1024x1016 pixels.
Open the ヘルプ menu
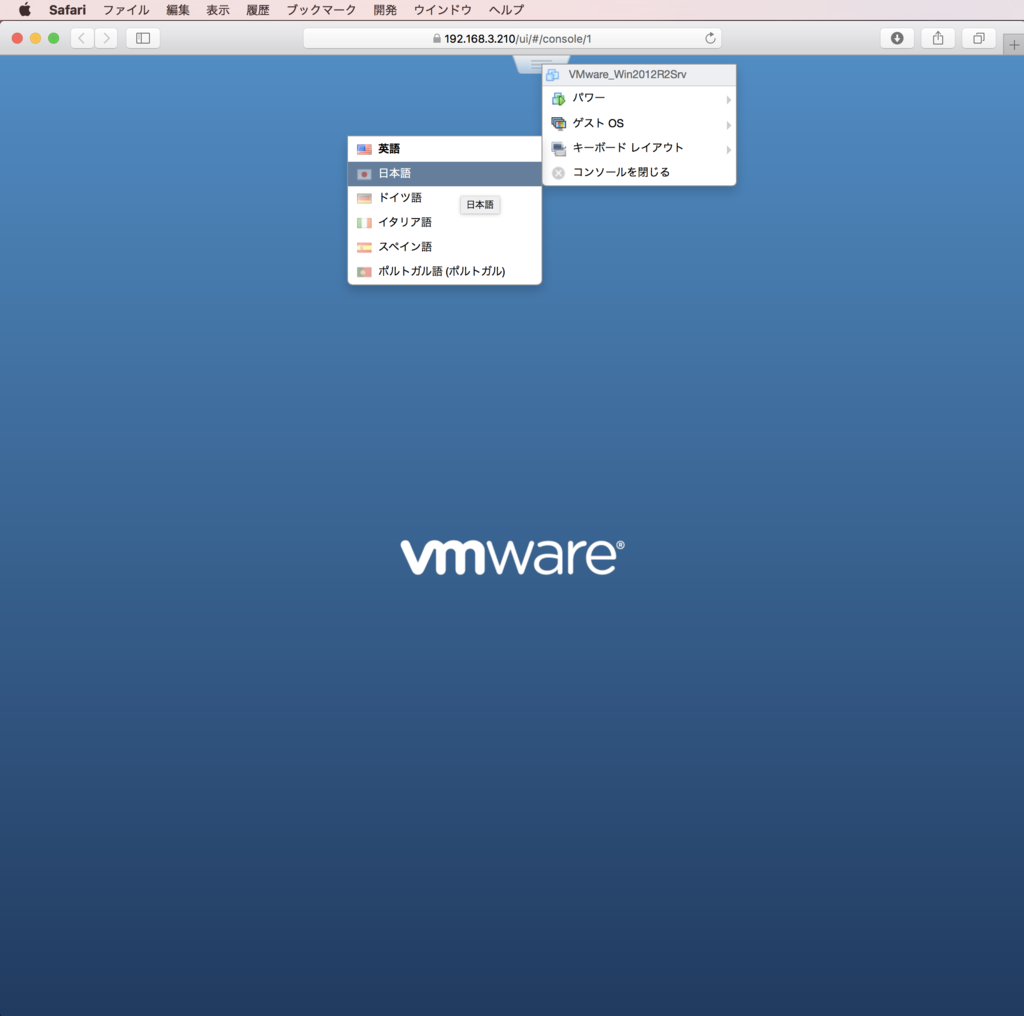pos(506,10)
